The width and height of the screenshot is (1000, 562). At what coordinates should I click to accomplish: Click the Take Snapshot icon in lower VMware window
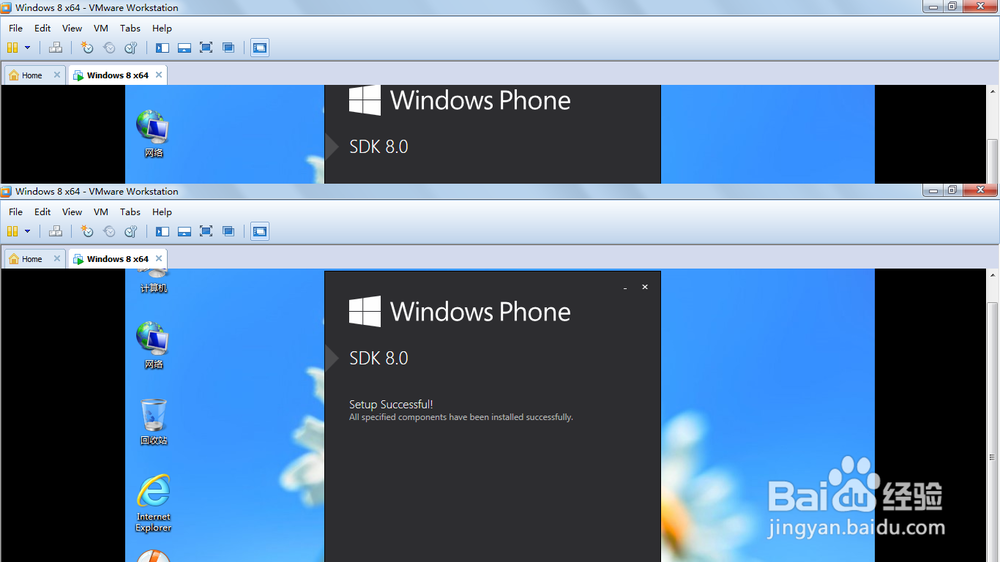87,232
